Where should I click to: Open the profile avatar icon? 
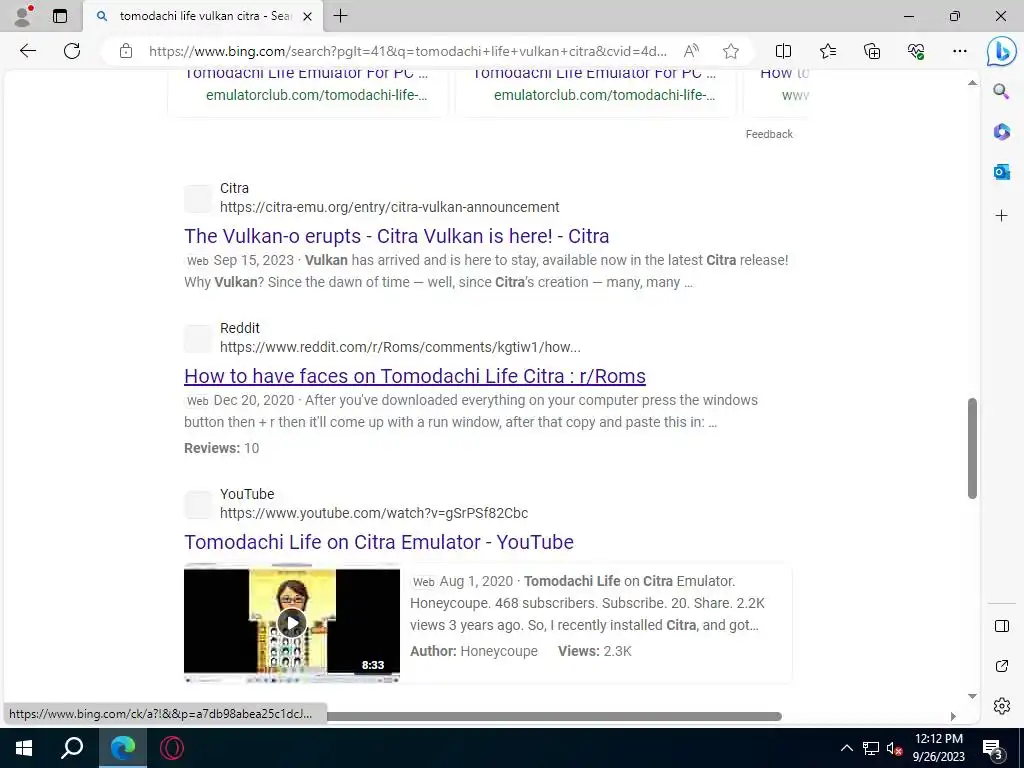tap(23, 16)
